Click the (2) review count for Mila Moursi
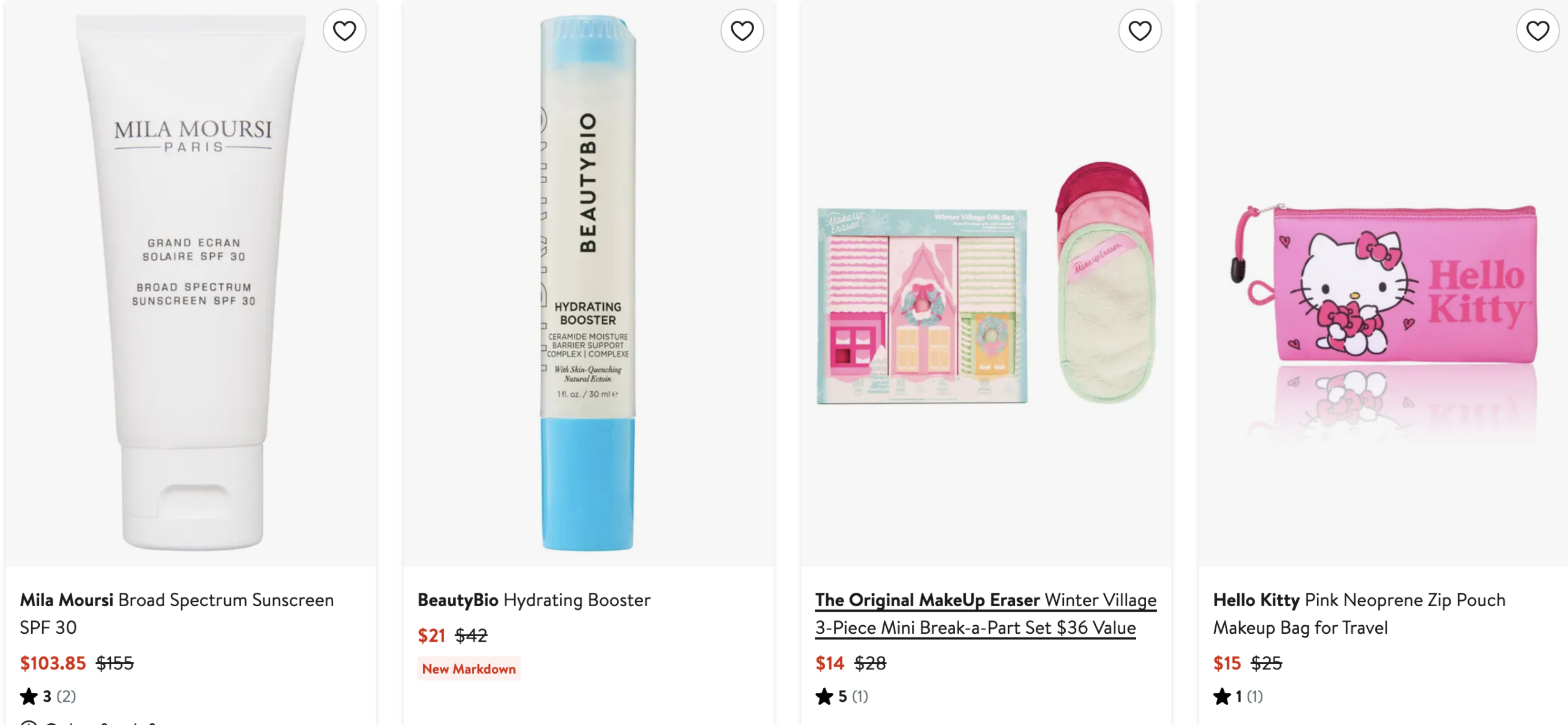Image resolution: width=1568 pixels, height=725 pixels. (x=66, y=696)
